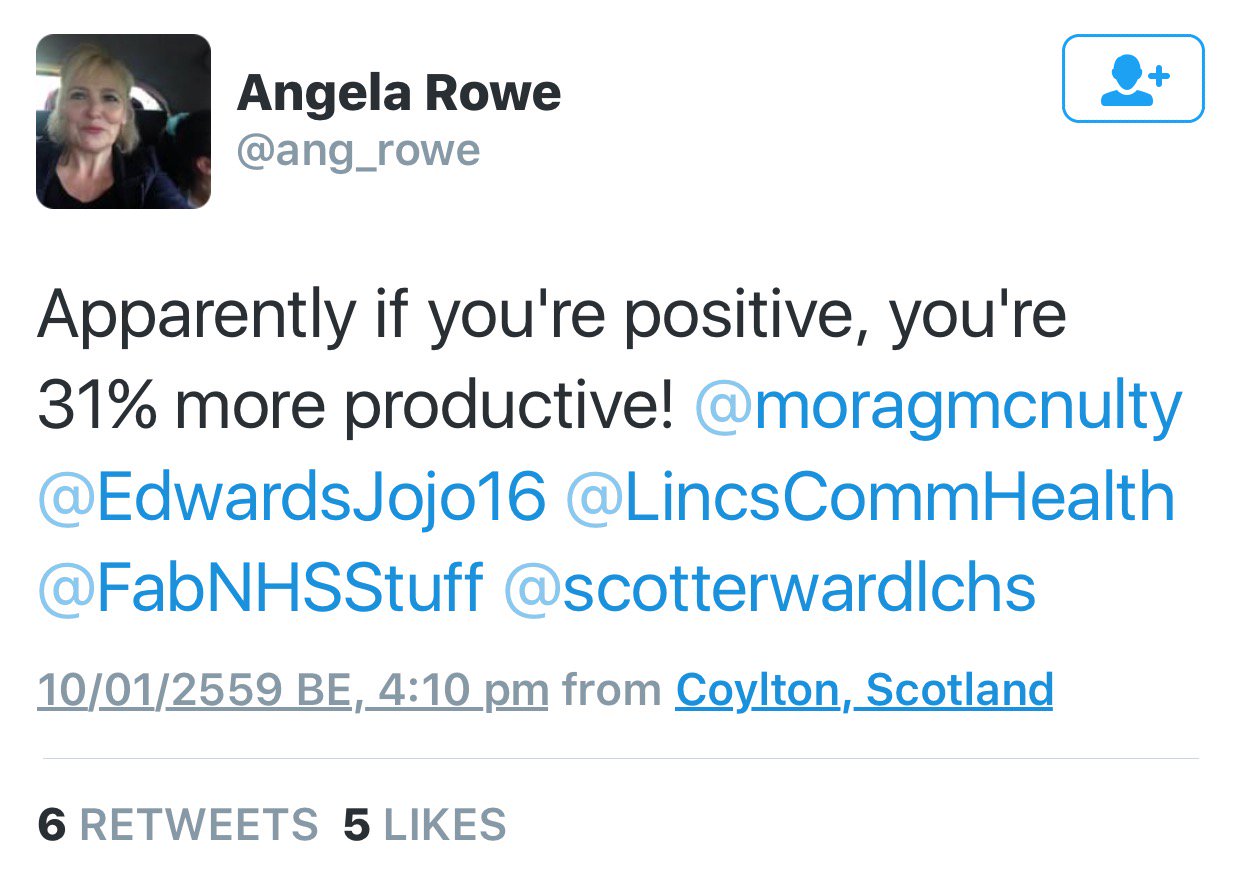1242x886 pixels.
Task: Visit the @scotterwardlchs mention
Action: 770,588
